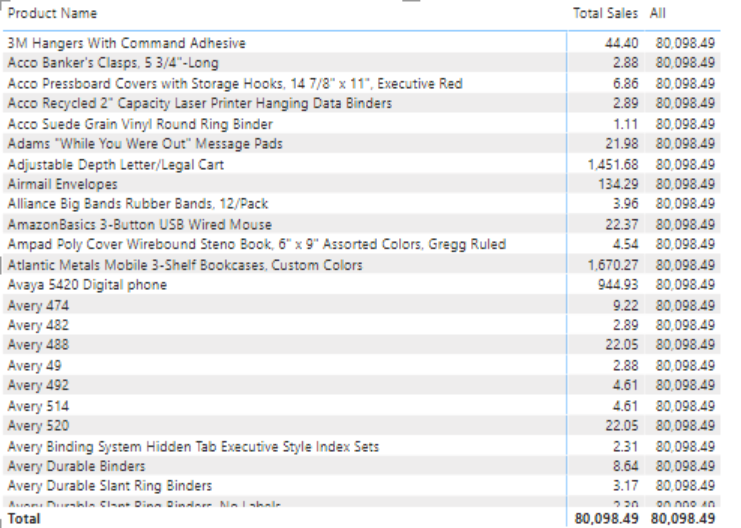Viewport: 741px width, 528px height.
Task: Sort by the Product Name column header
Action: click(x=52, y=13)
